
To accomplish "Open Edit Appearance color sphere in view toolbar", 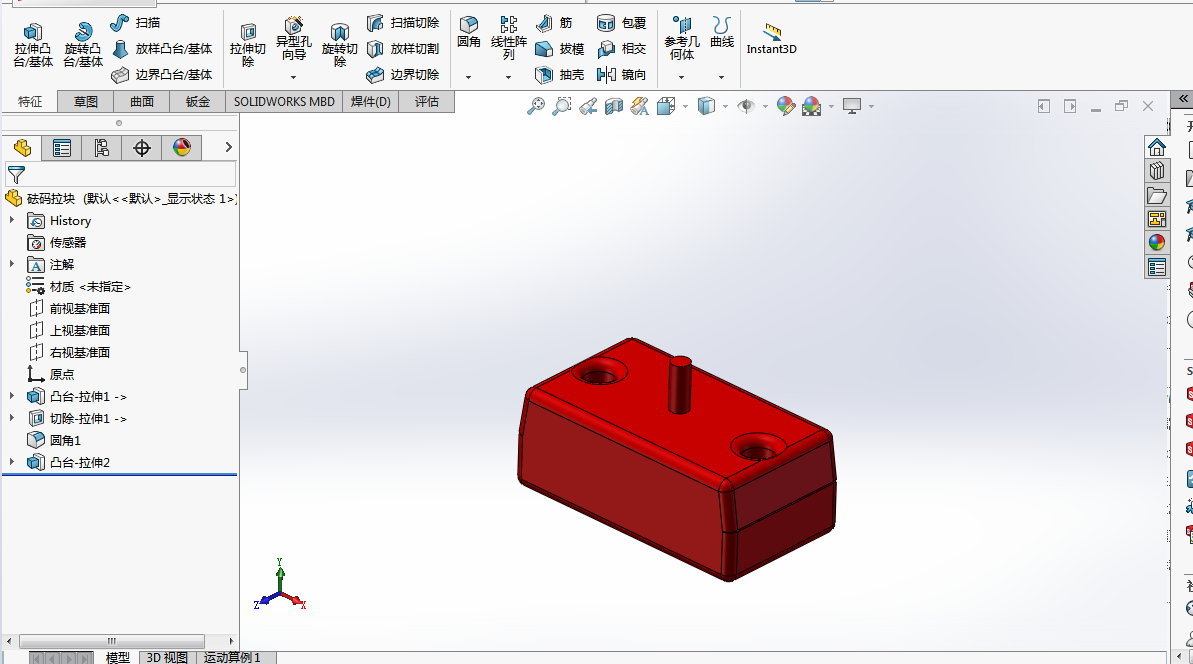I will [x=785, y=106].
